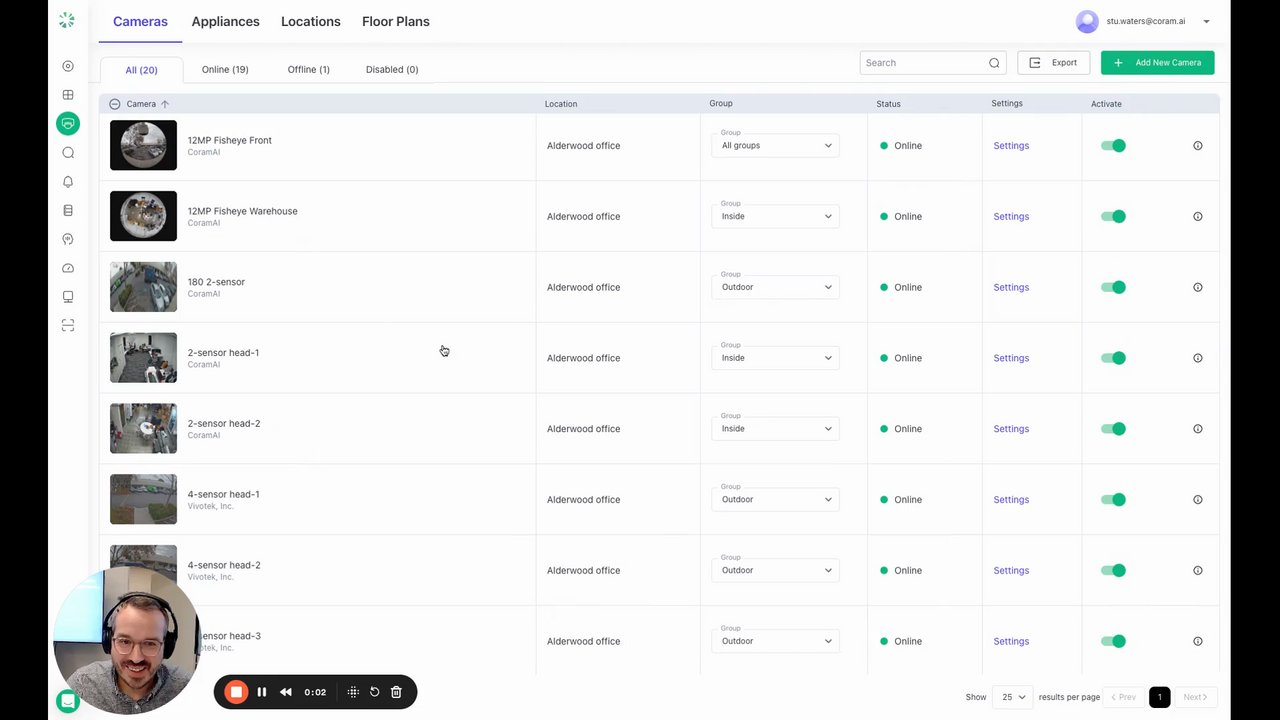Stop the screen recording
1280x720 pixels.
tap(236, 692)
